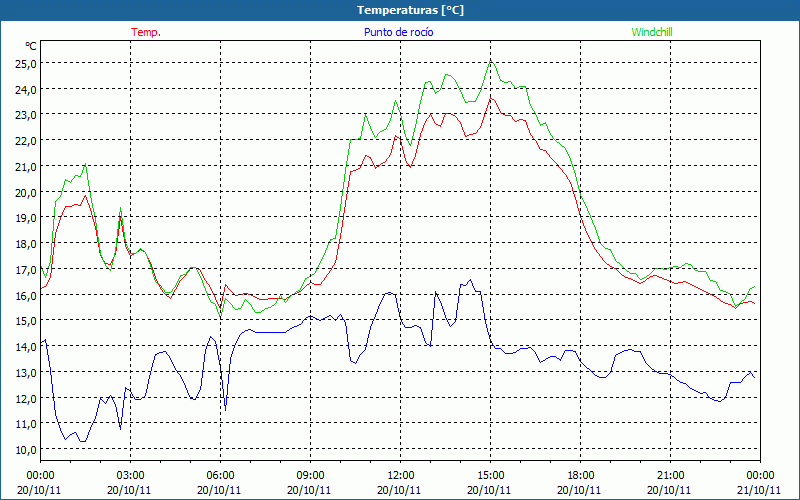The height and width of the screenshot is (500, 800).
Task: Click the 21/10/11 date label
Action: point(760,490)
